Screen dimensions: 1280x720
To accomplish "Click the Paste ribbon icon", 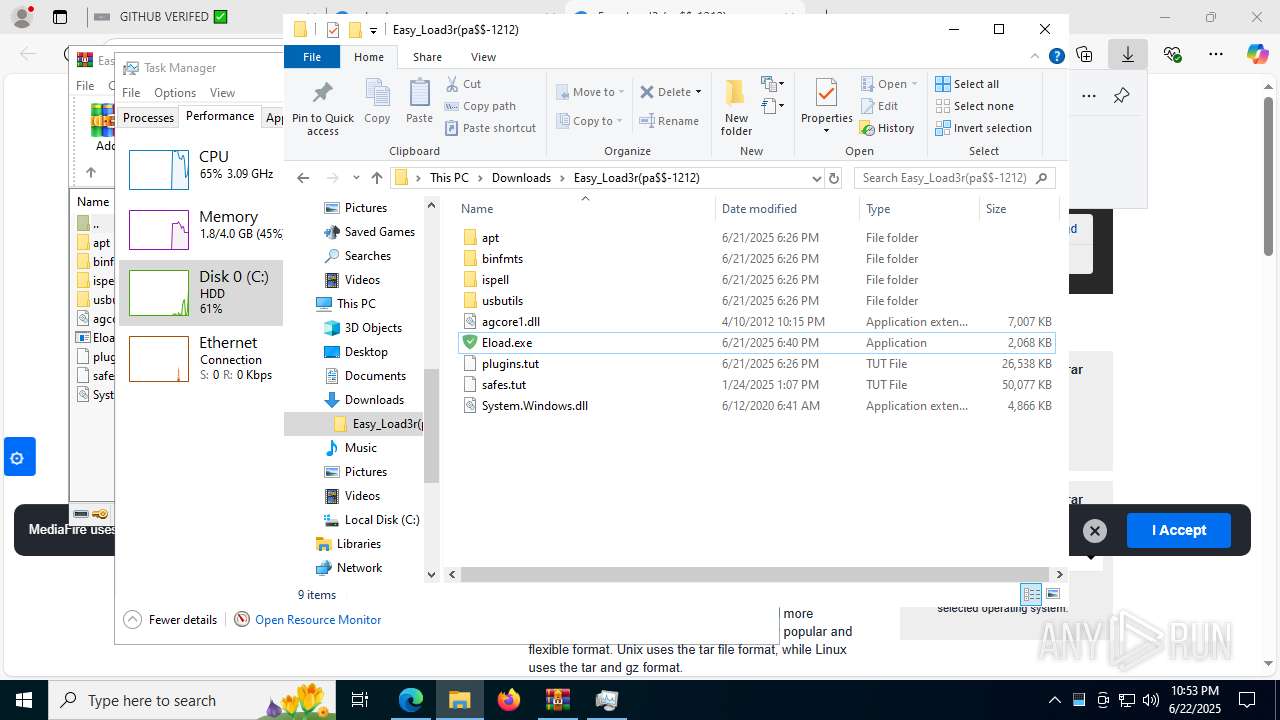I will tap(419, 102).
